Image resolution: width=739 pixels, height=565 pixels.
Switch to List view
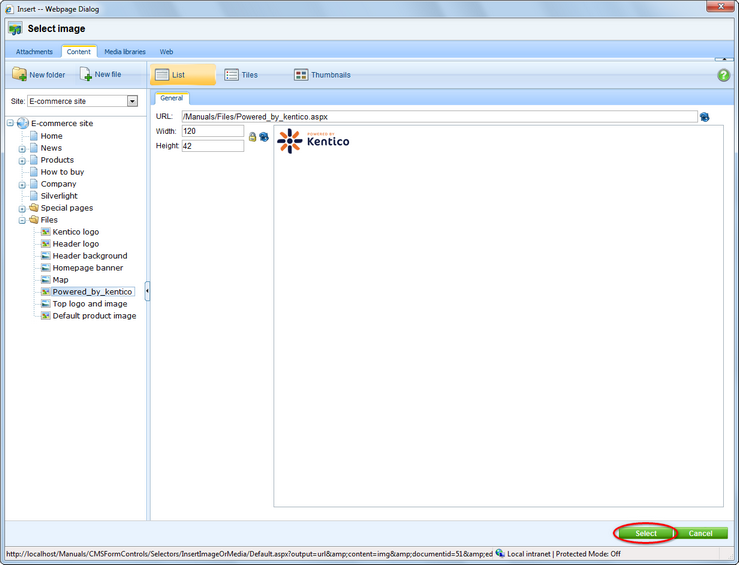183,75
